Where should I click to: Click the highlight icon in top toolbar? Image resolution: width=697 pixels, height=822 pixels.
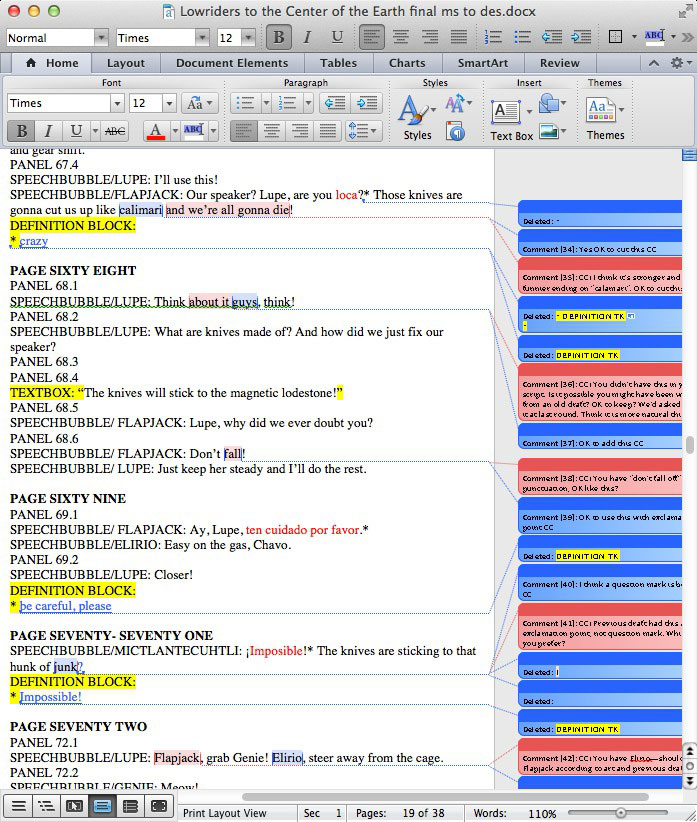pos(654,37)
